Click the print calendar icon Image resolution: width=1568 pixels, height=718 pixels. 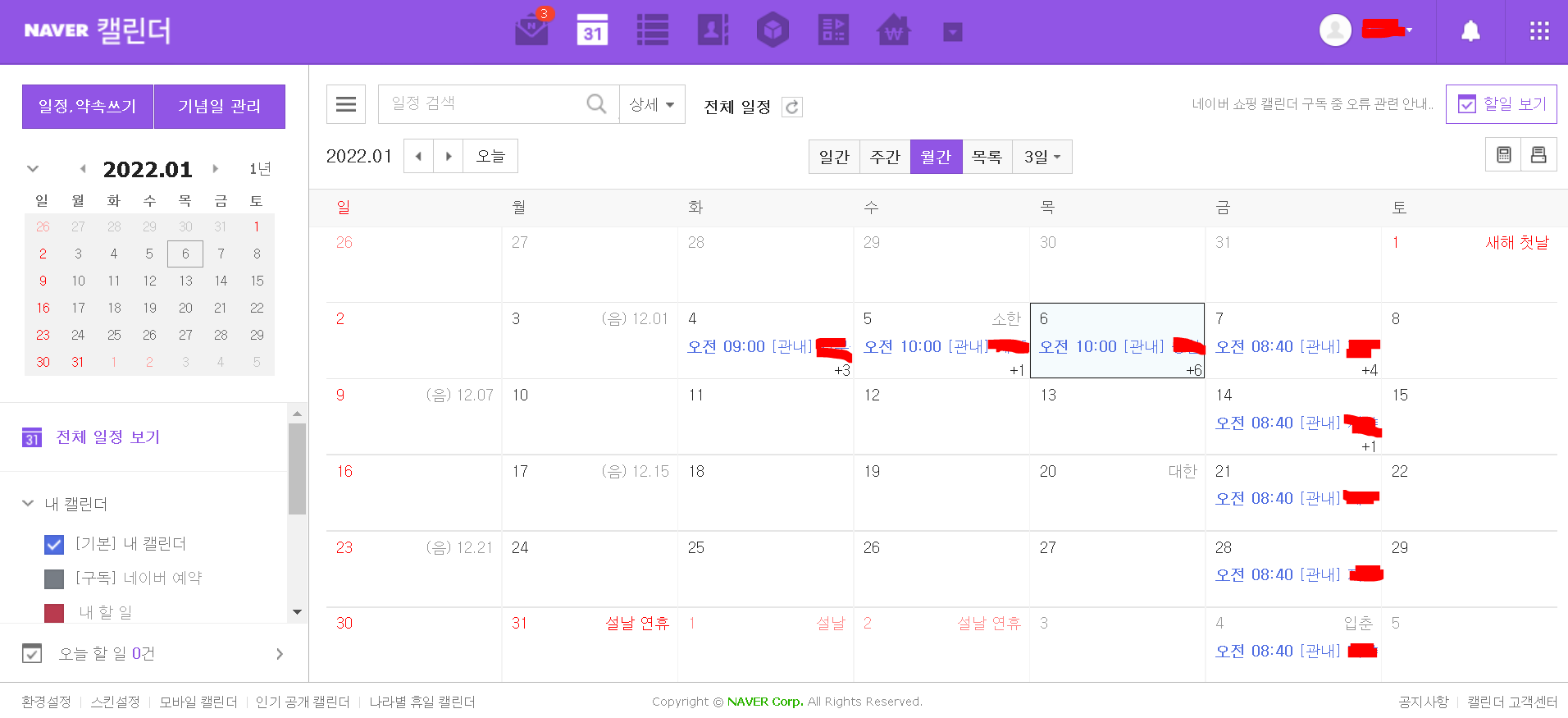(x=1538, y=154)
